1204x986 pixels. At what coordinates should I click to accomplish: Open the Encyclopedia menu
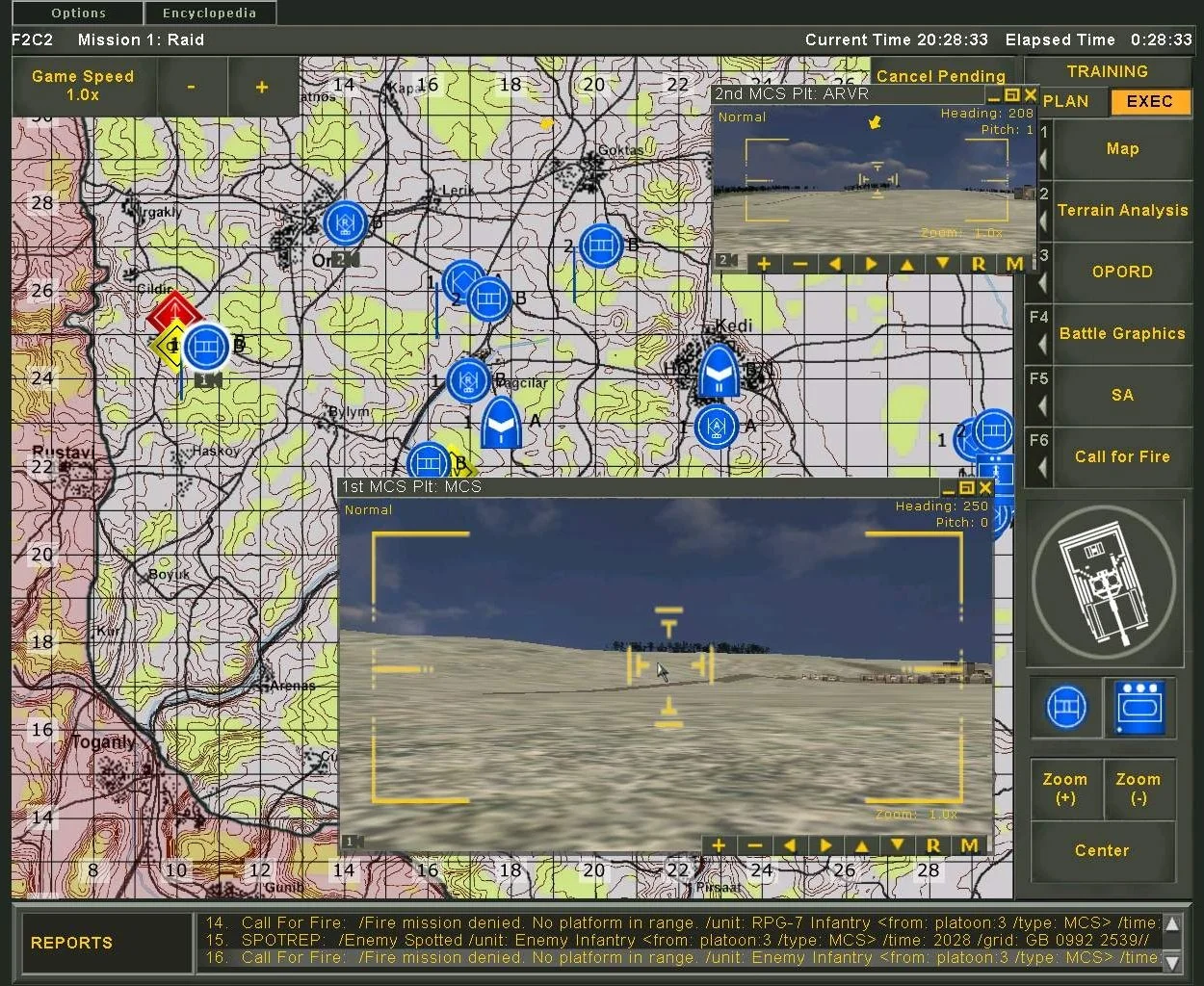pos(209,13)
